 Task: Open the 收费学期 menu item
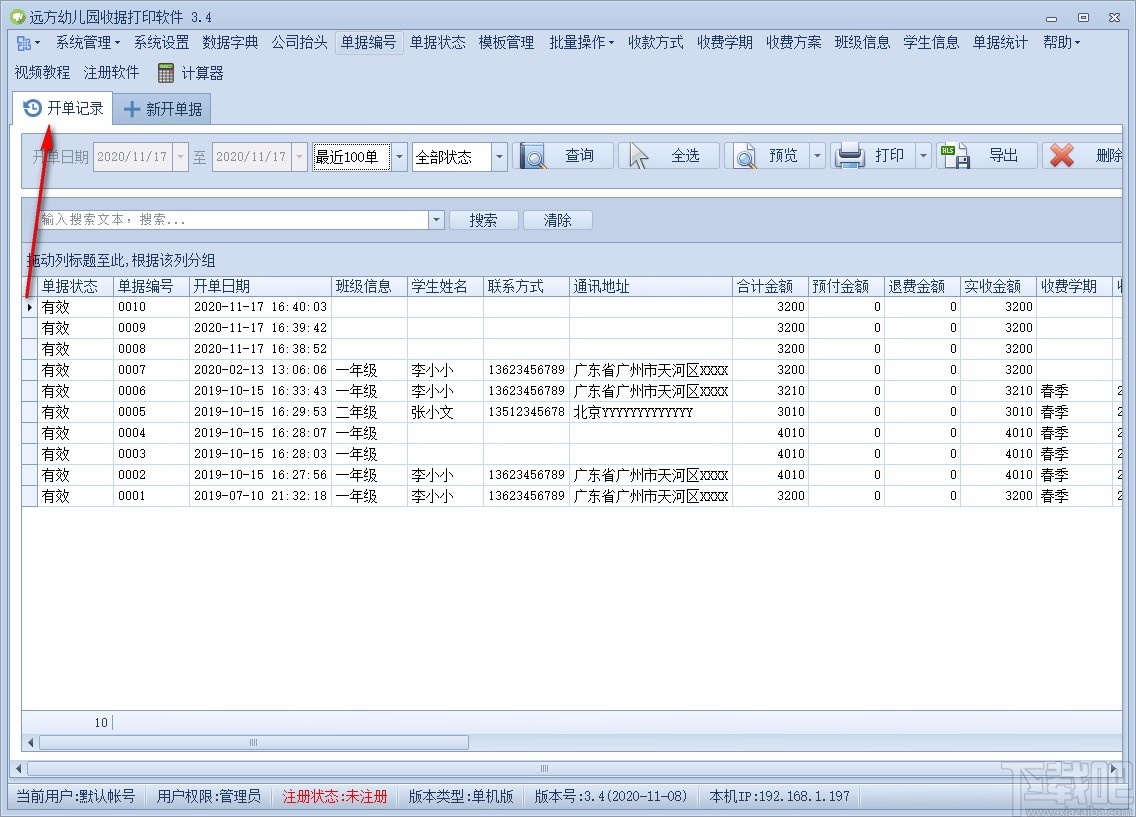pyautogui.click(x=724, y=43)
